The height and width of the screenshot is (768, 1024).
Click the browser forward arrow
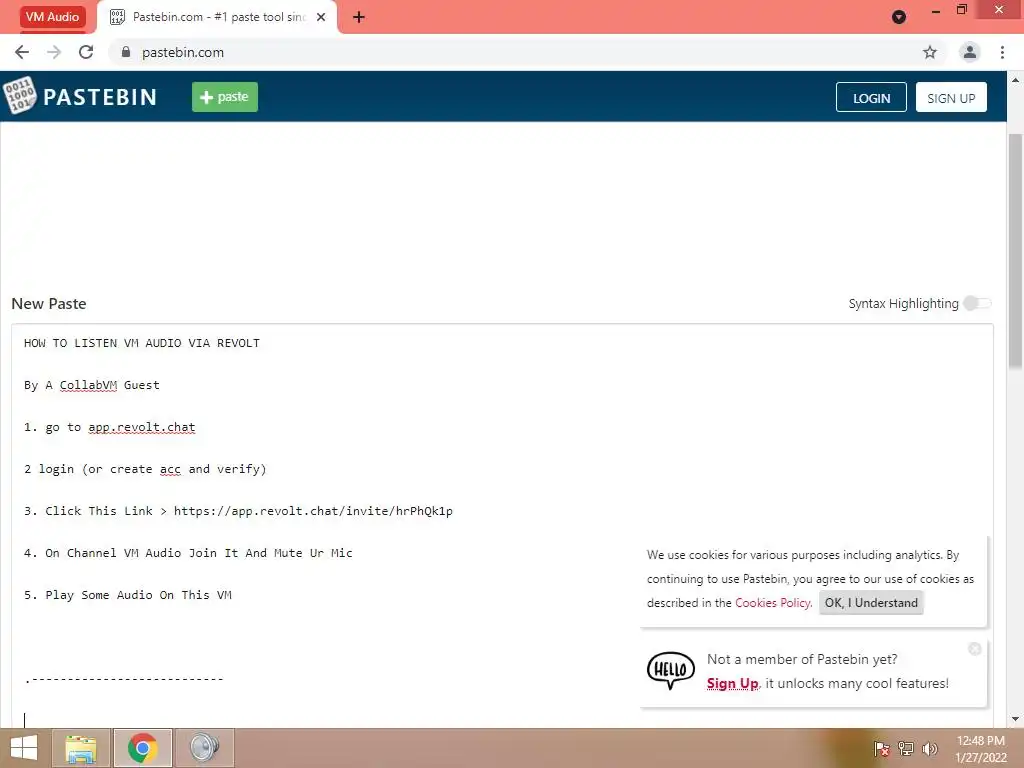(x=54, y=52)
